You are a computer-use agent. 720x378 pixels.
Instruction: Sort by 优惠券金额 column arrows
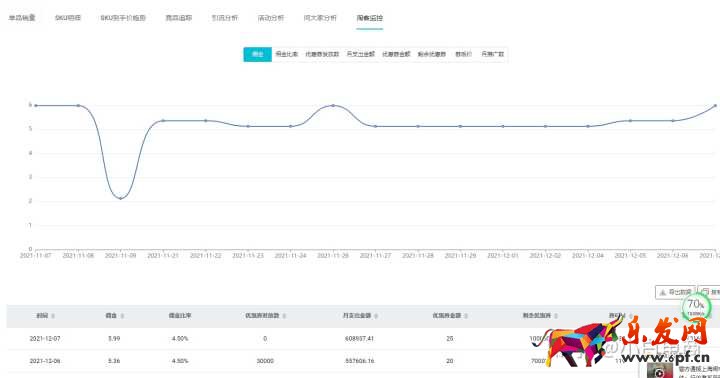[x=466, y=316]
